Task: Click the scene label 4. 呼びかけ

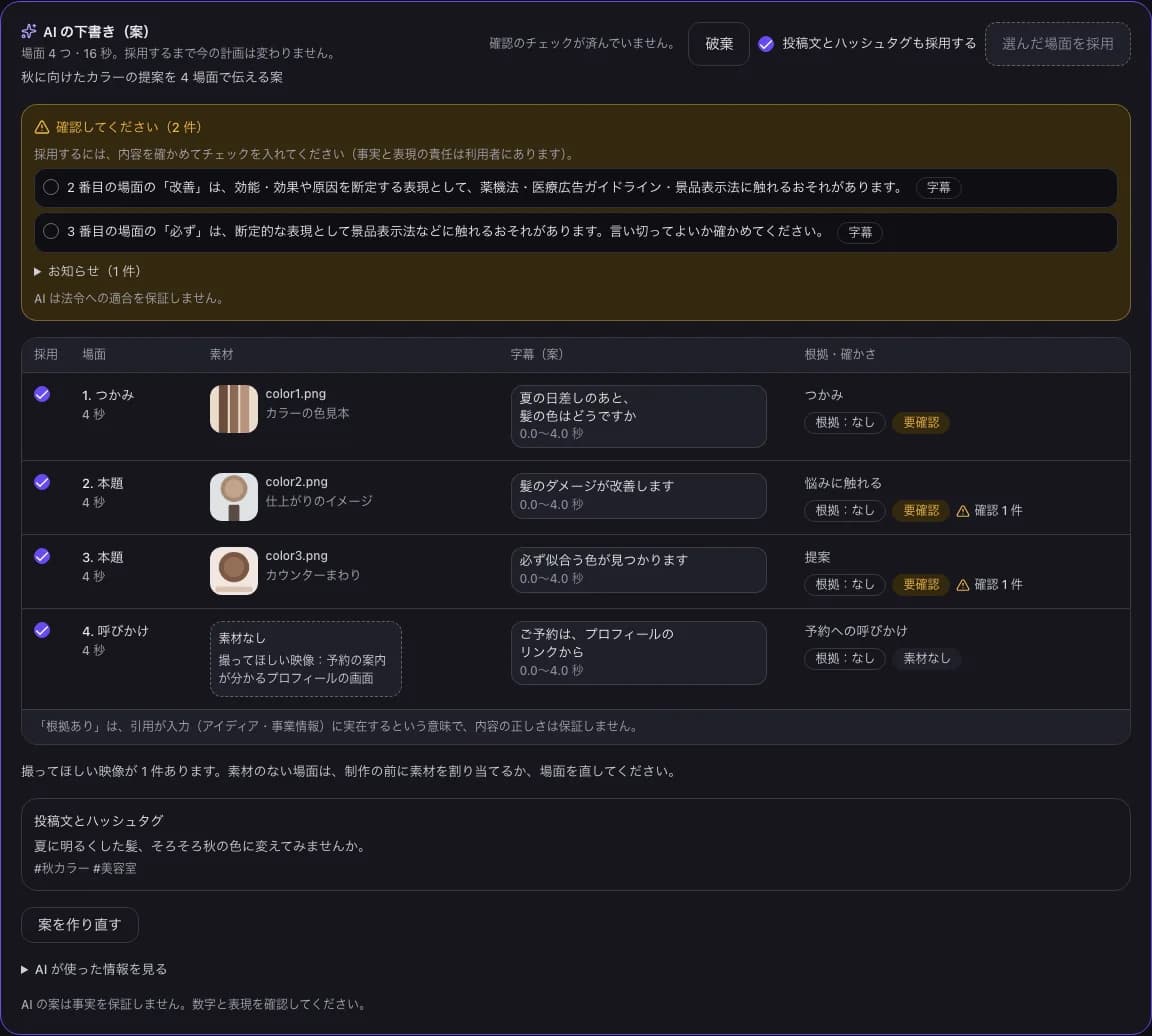Action: [x=115, y=631]
